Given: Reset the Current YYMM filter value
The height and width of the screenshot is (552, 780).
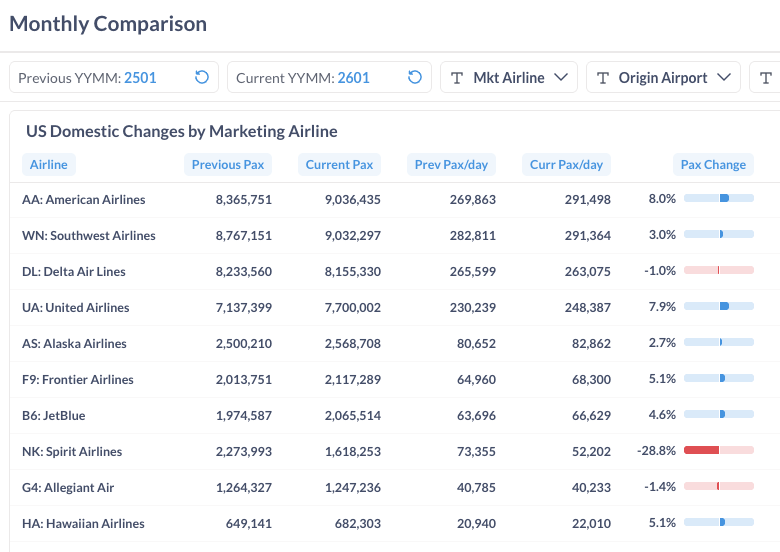Looking at the screenshot, I should (x=415, y=78).
